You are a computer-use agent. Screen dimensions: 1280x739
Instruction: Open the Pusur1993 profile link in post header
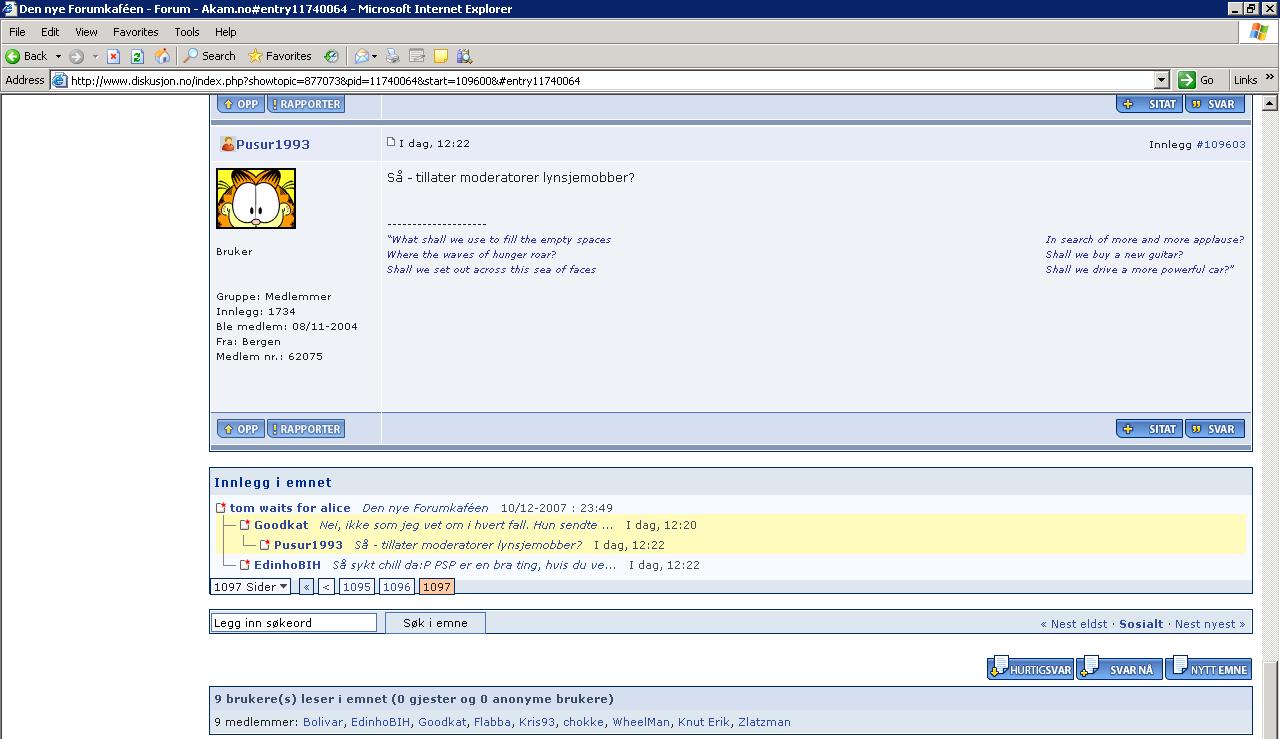tap(273, 144)
